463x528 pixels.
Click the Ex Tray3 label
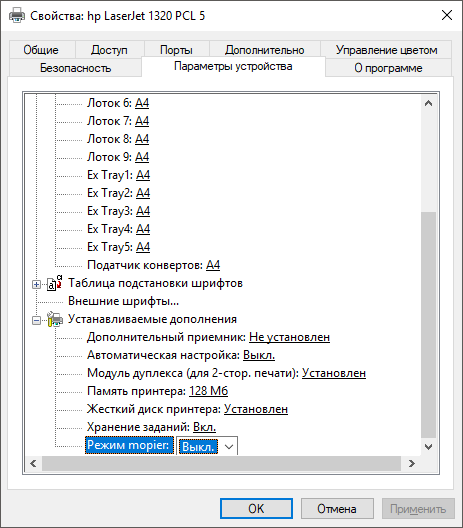pyautogui.click(x=110, y=211)
